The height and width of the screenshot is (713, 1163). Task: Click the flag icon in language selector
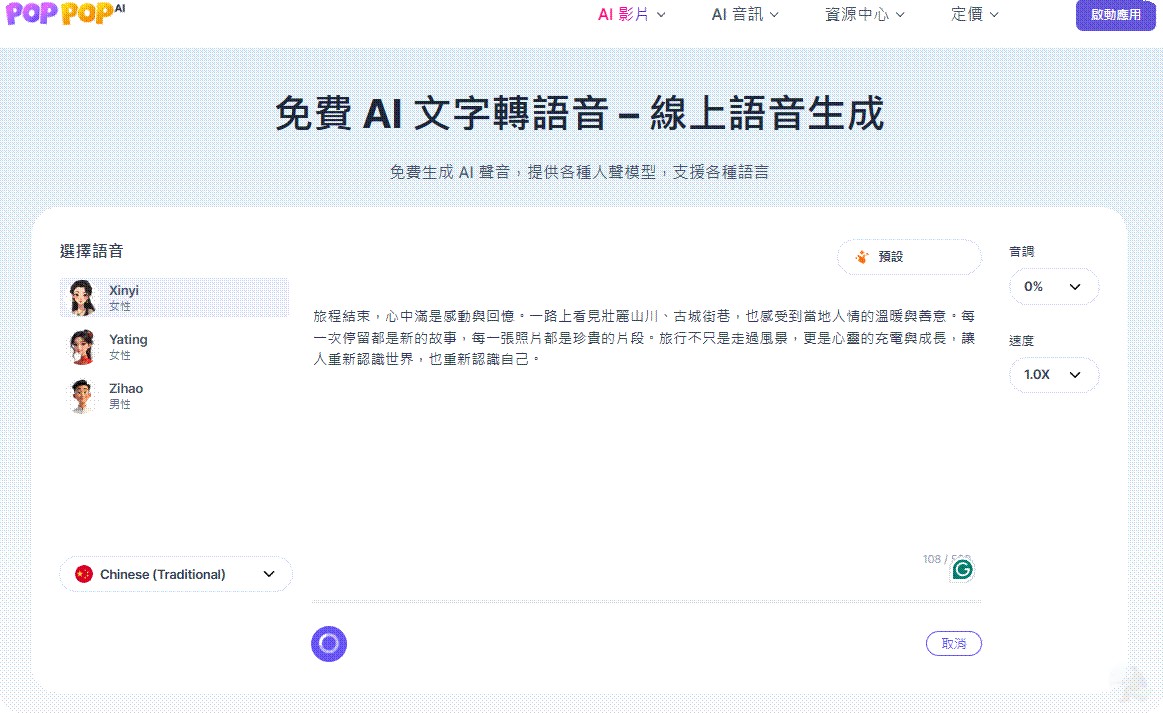[84, 574]
